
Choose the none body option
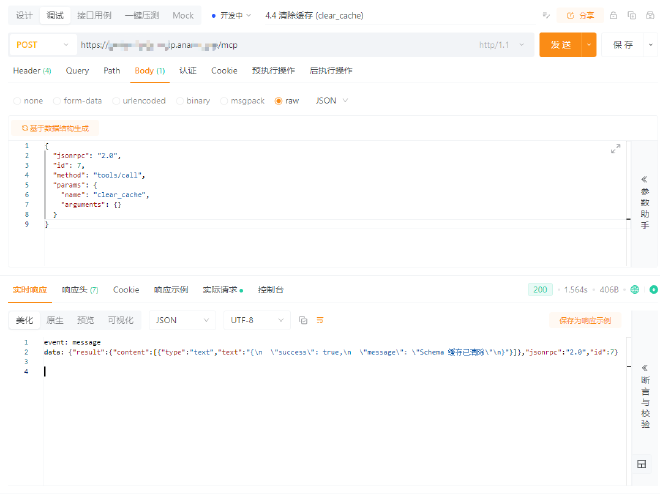pos(28,101)
